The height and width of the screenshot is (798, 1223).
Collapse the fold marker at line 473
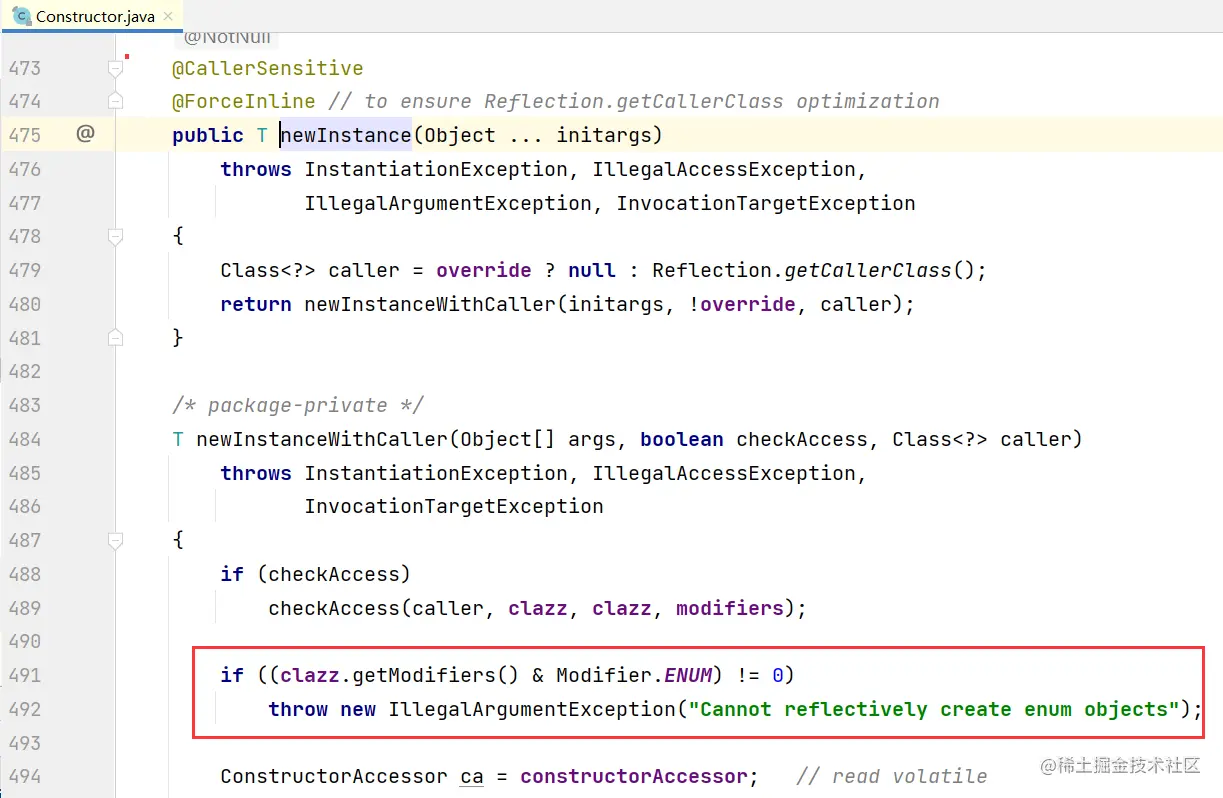tap(115, 68)
